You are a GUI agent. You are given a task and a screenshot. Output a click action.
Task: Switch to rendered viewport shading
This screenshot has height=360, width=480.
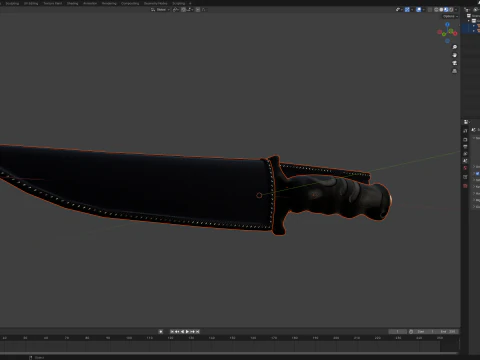point(451,10)
